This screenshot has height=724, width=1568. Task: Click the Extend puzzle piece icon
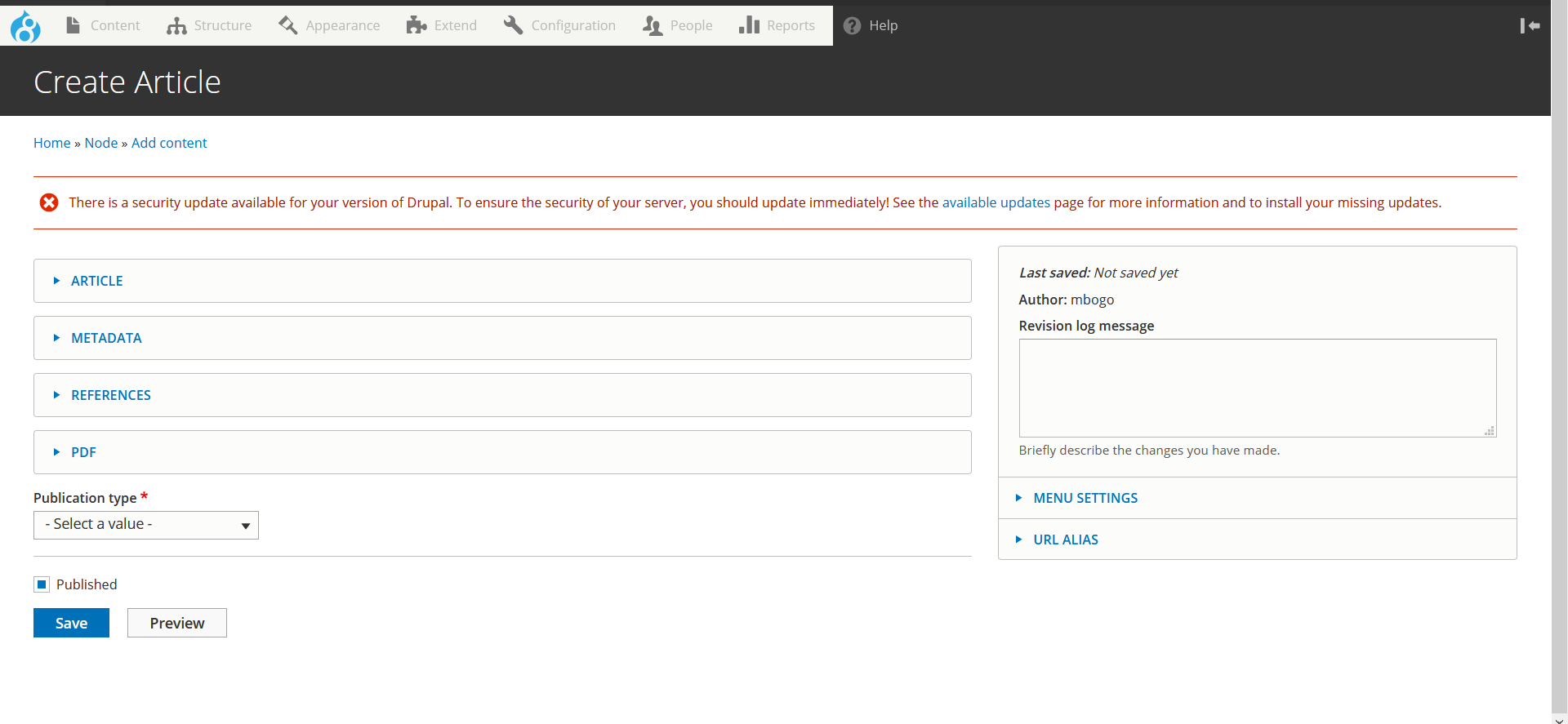pos(416,25)
